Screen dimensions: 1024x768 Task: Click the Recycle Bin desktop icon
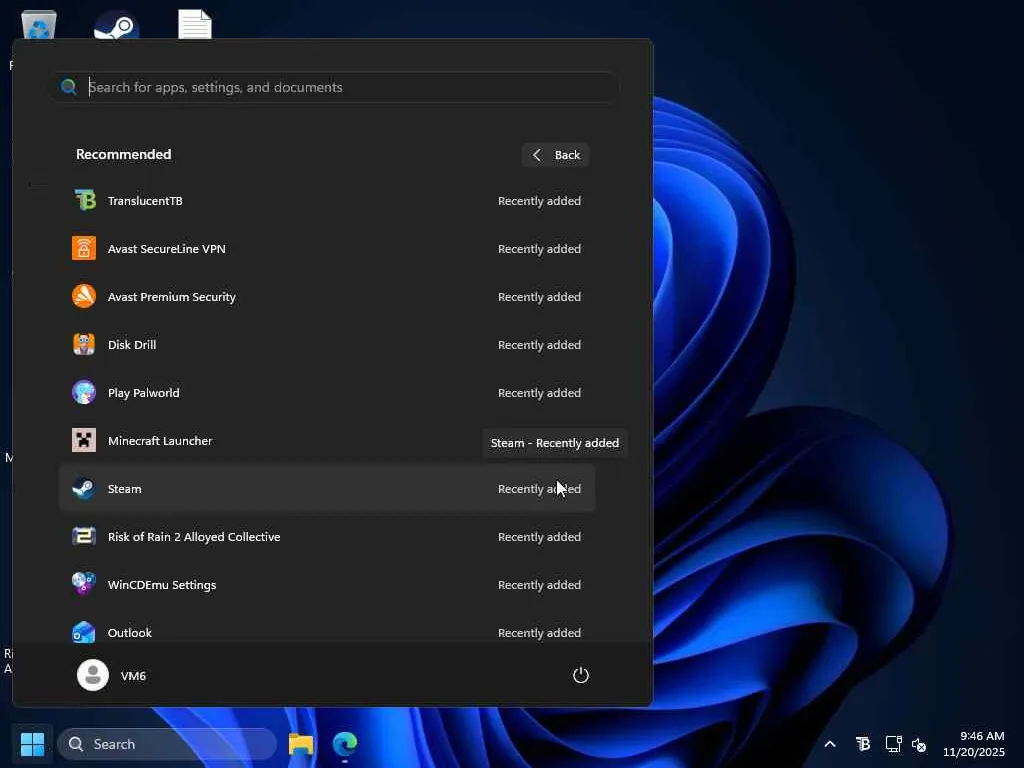coord(39,25)
